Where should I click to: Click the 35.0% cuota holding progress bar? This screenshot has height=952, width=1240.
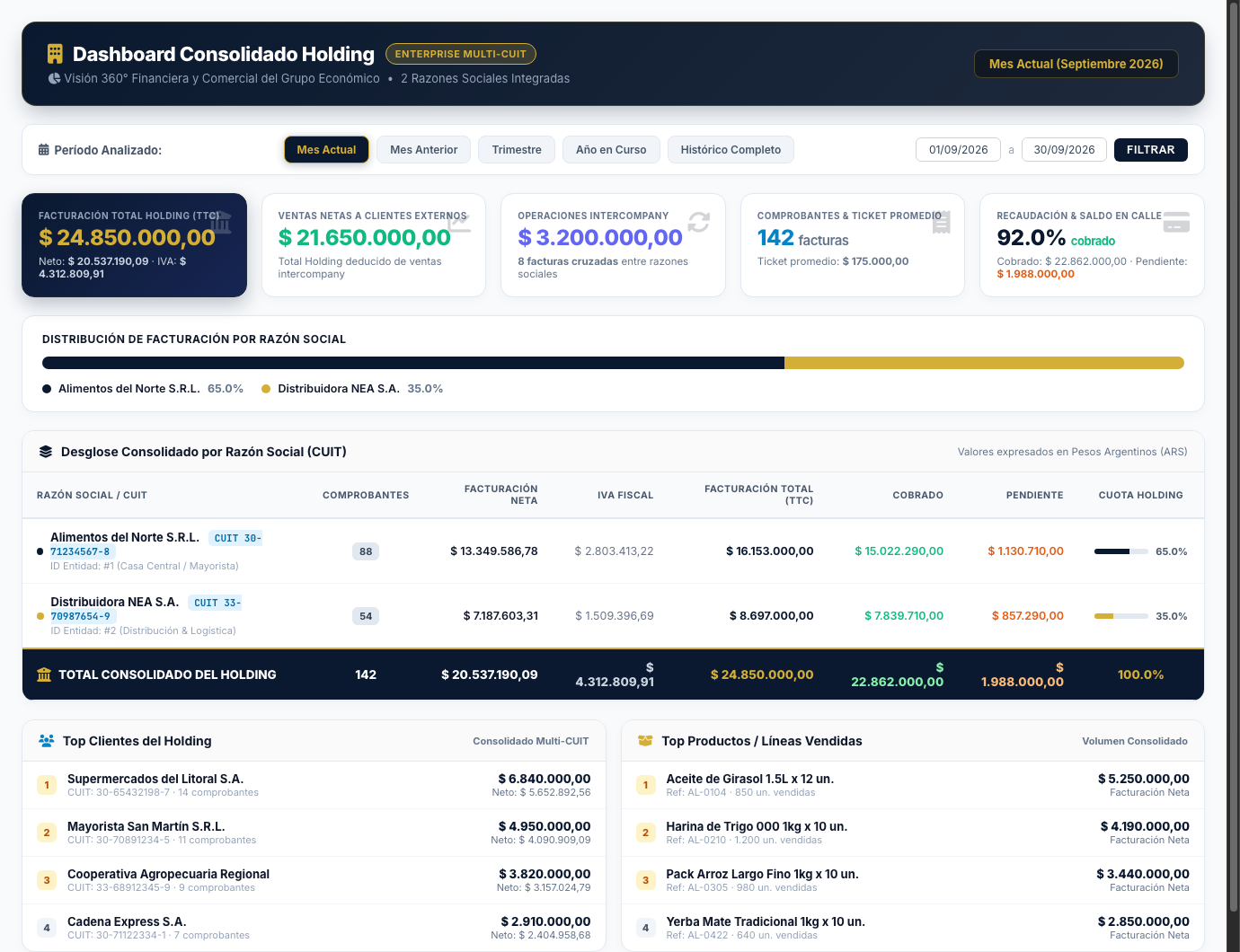(1121, 616)
